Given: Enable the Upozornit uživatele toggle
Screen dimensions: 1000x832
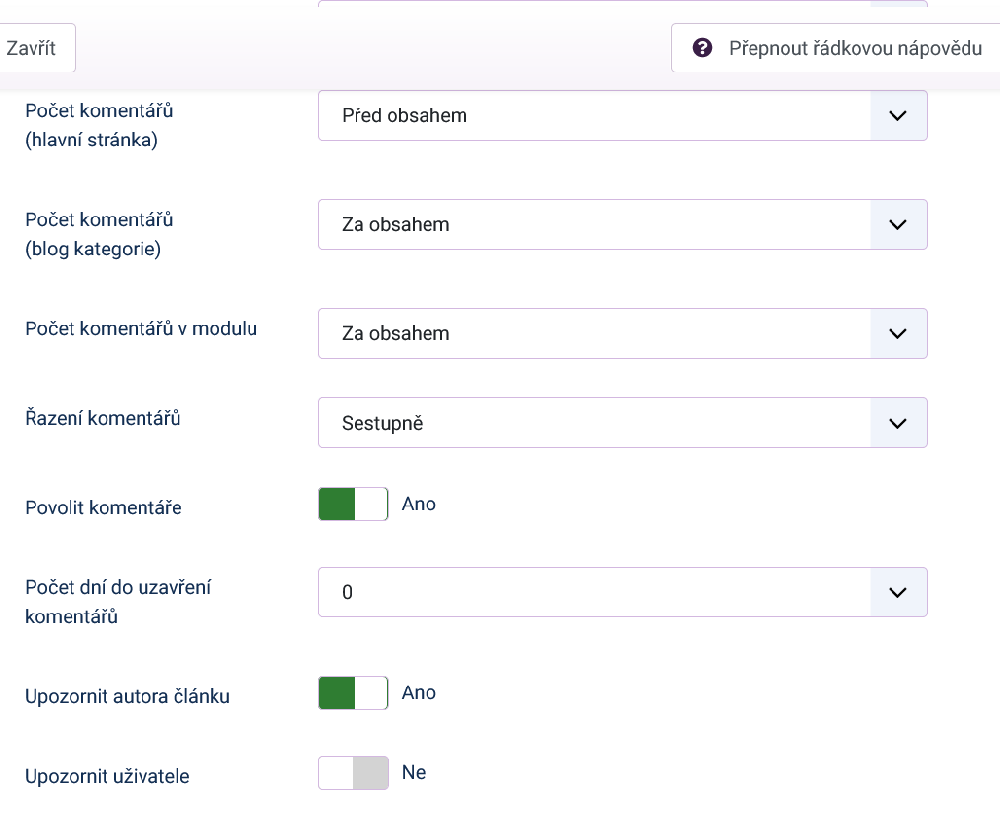Looking at the screenshot, I should [353, 774].
